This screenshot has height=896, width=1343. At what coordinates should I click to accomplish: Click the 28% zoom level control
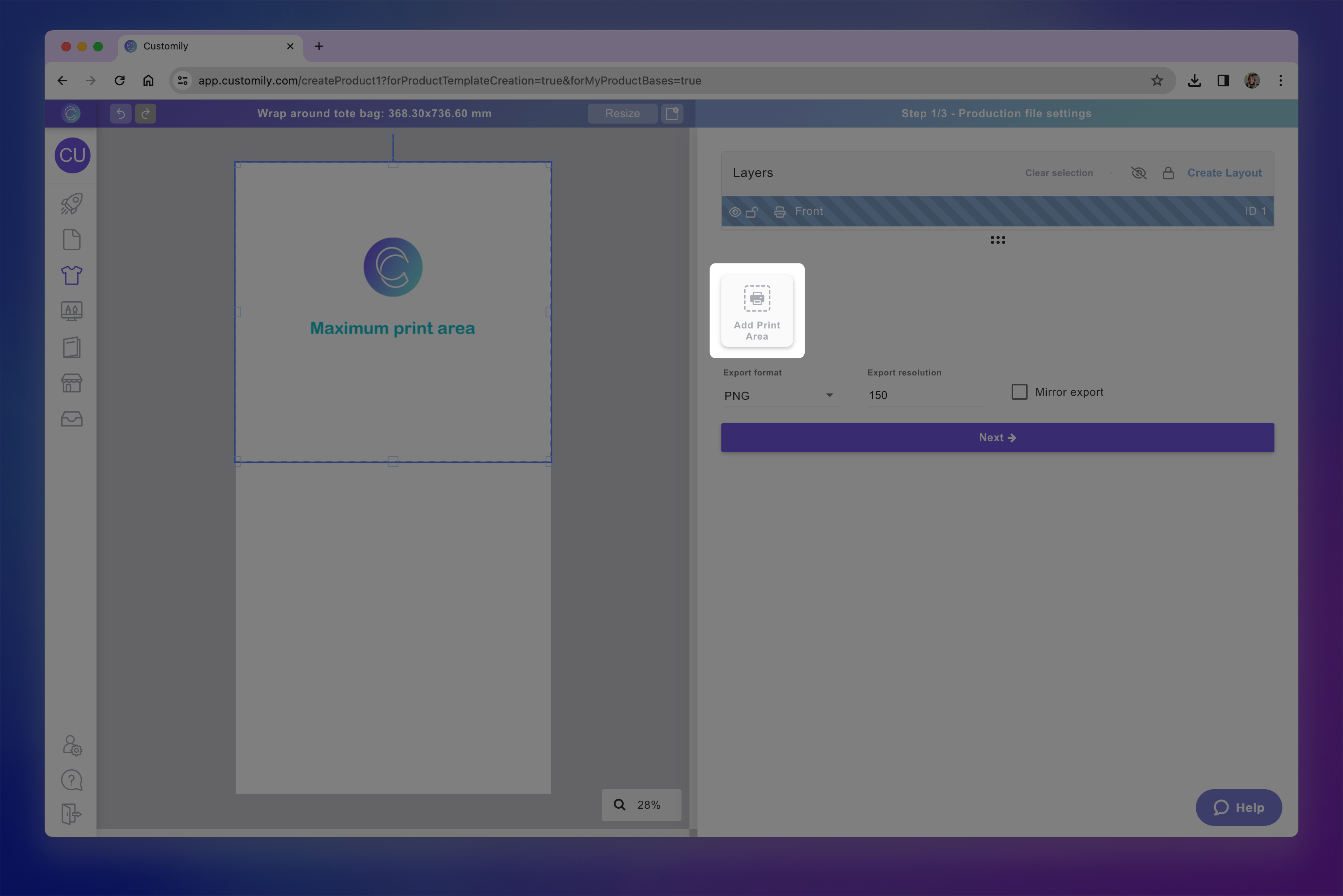(640, 805)
